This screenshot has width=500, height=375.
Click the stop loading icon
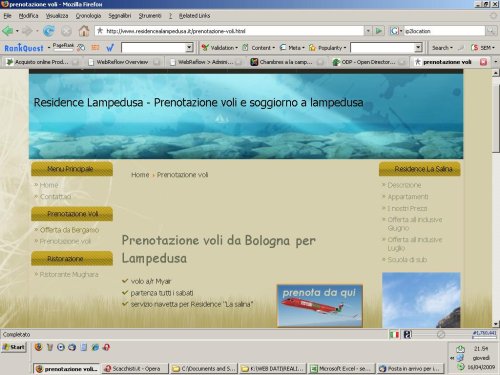click(x=66, y=31)
